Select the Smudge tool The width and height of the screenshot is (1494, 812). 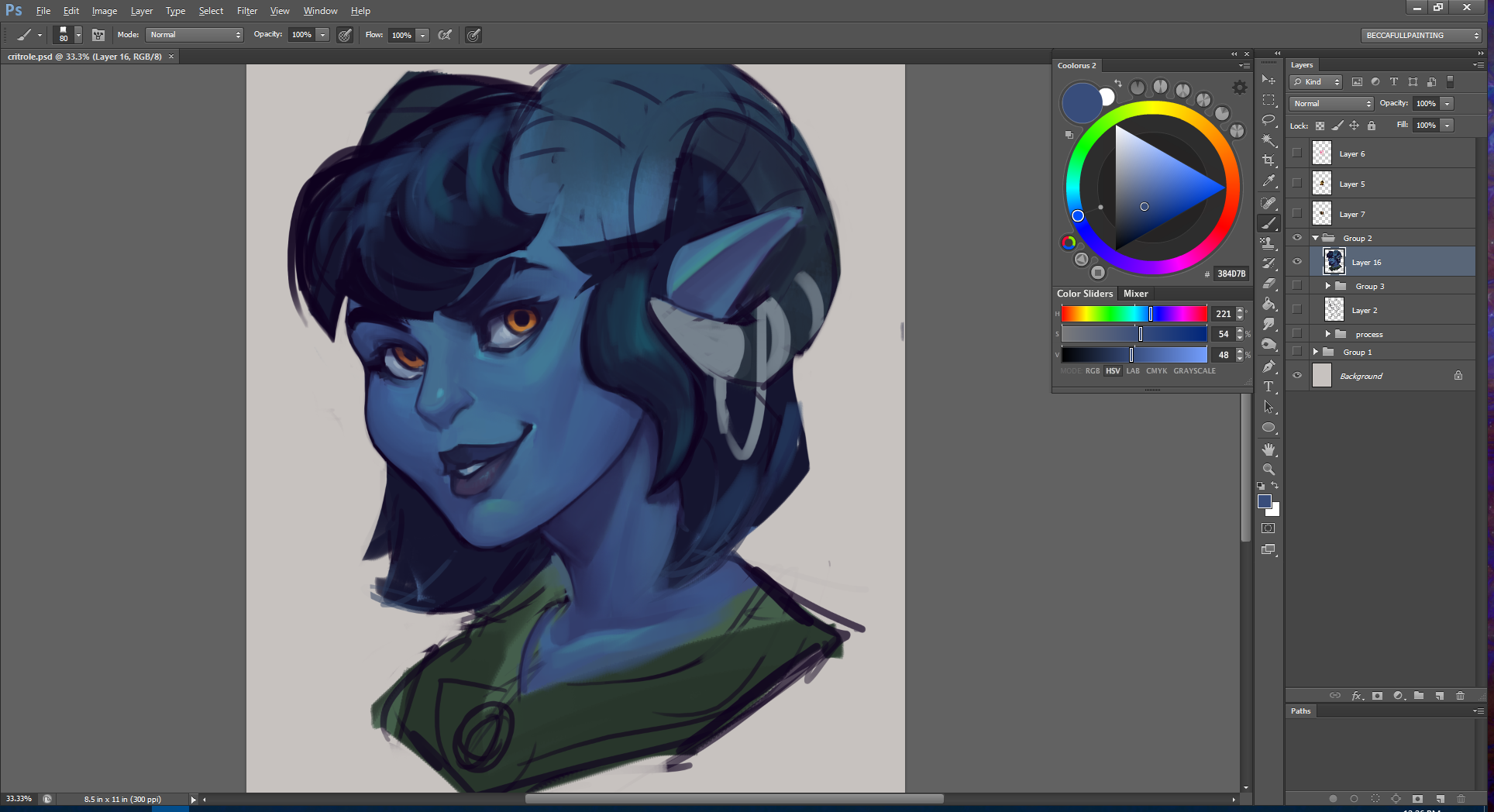click(1269, 324)
